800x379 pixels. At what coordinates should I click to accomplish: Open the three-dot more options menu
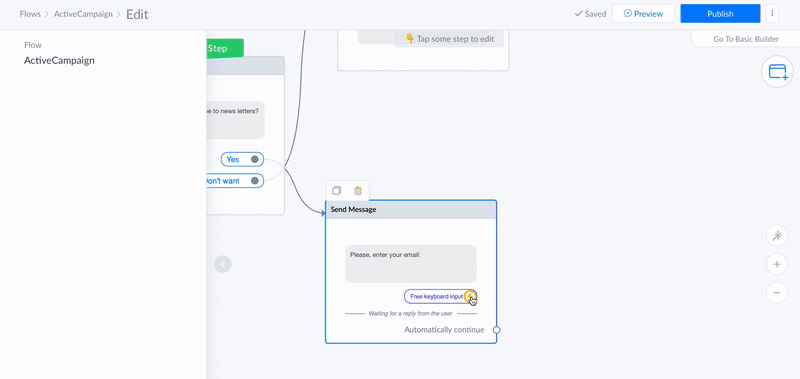(772, 14)
